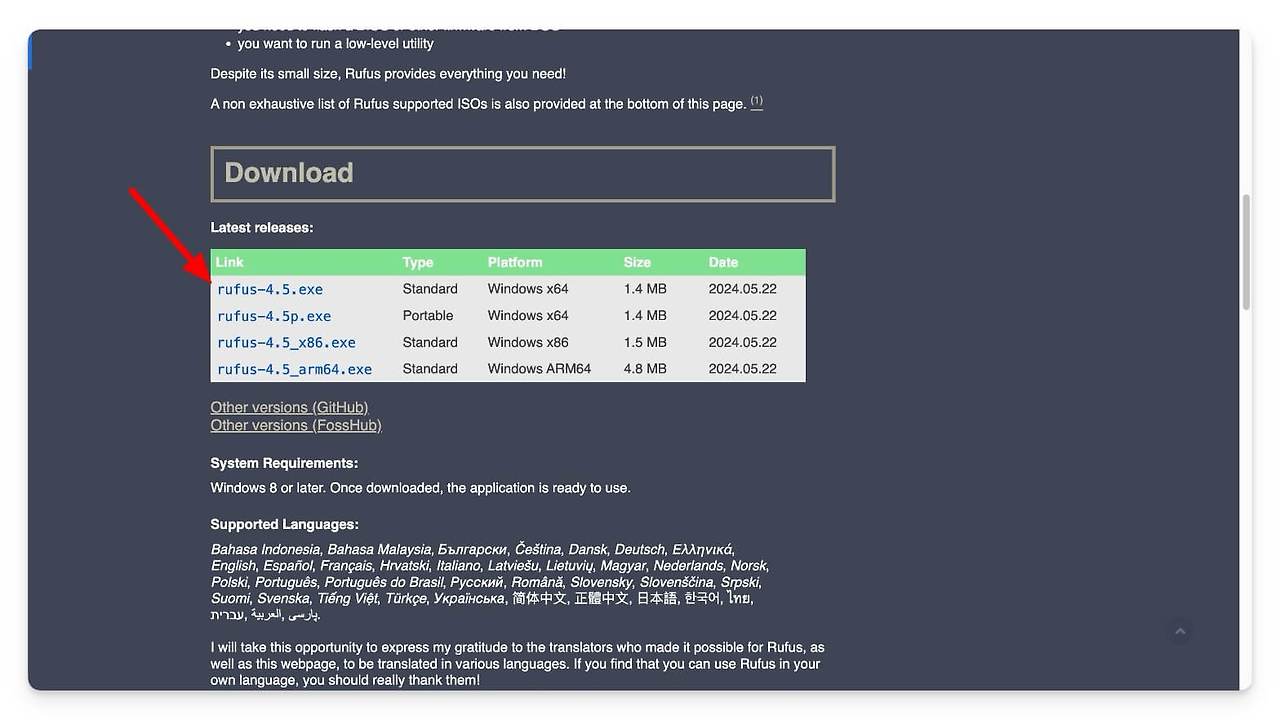1280x720 pixels.
Task: Click the System Requirements heading
Action: [x=284, y=463]
